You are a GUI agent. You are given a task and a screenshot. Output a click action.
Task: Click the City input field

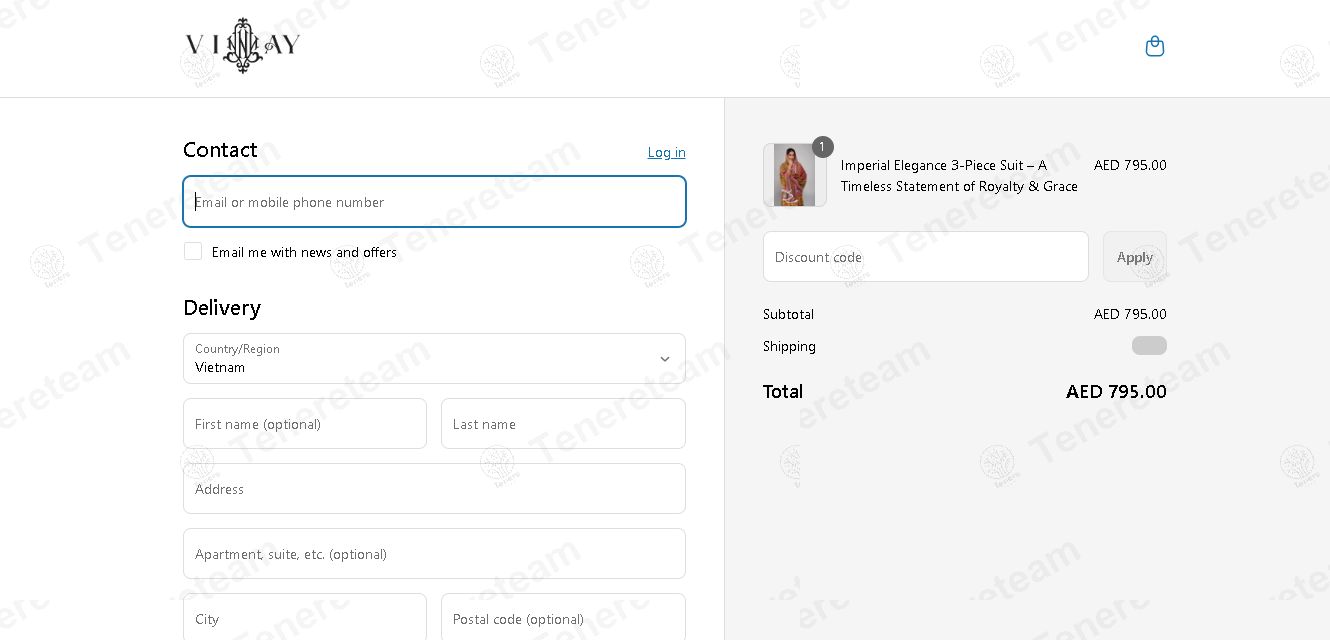305,617
